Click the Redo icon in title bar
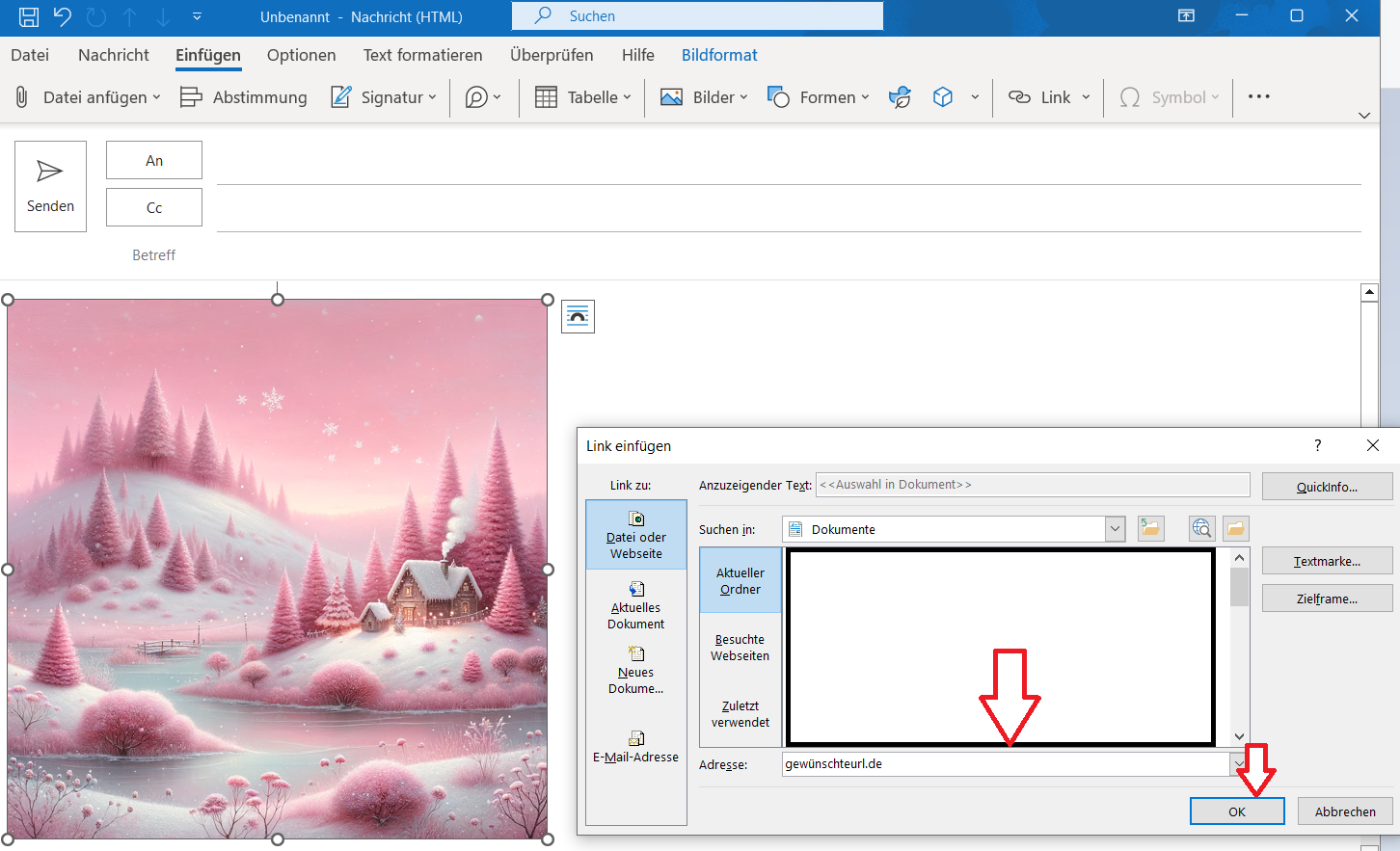Screen dimensions: 1400x851 pos(95,16)
